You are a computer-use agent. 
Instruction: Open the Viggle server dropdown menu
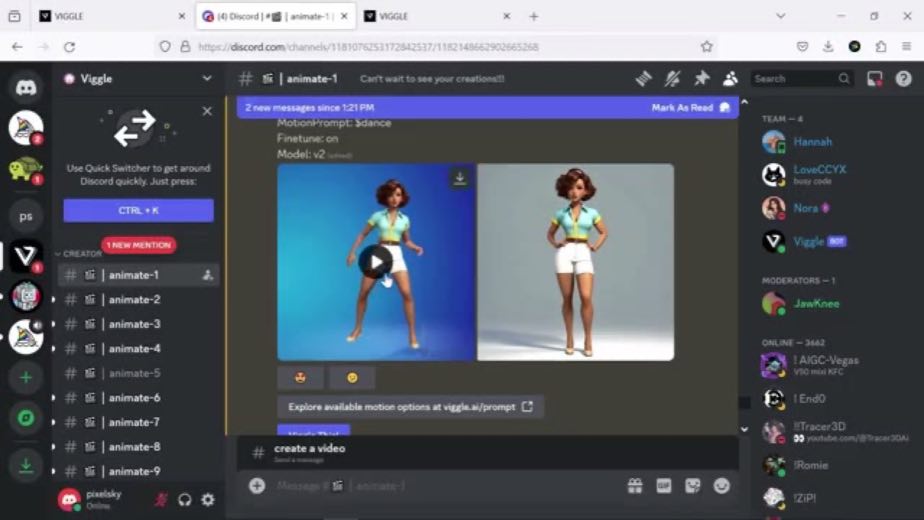[x=138, y=78]
